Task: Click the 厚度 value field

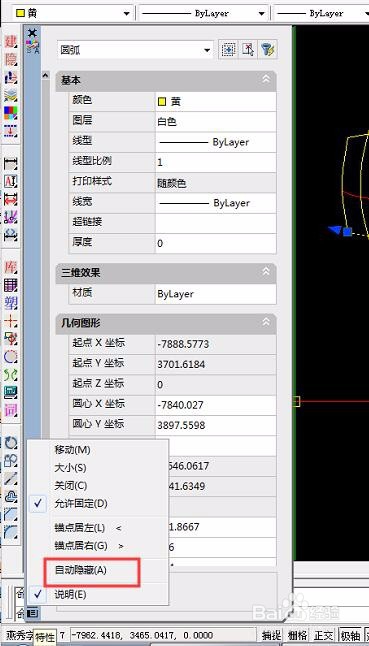Action: point(215,243)
